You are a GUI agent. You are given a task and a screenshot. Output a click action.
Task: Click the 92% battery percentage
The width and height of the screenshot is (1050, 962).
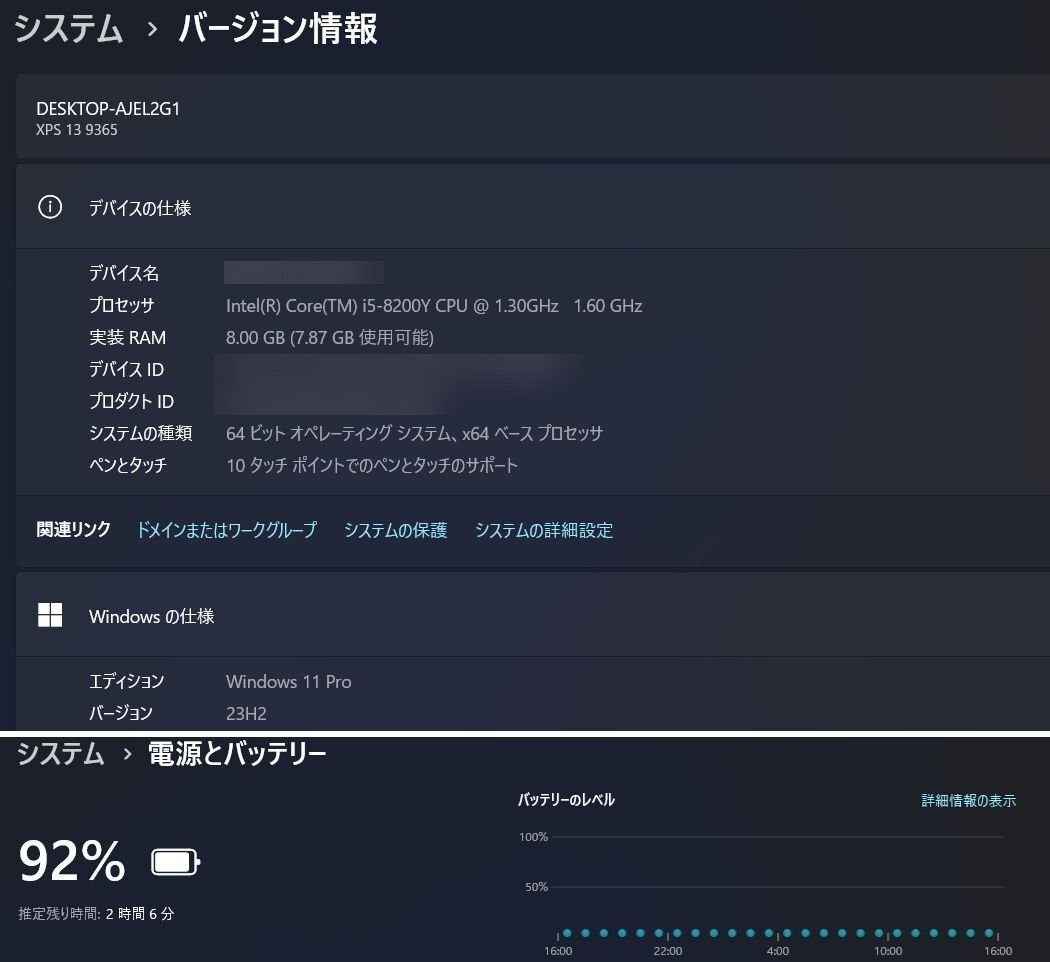pos(72,861)
